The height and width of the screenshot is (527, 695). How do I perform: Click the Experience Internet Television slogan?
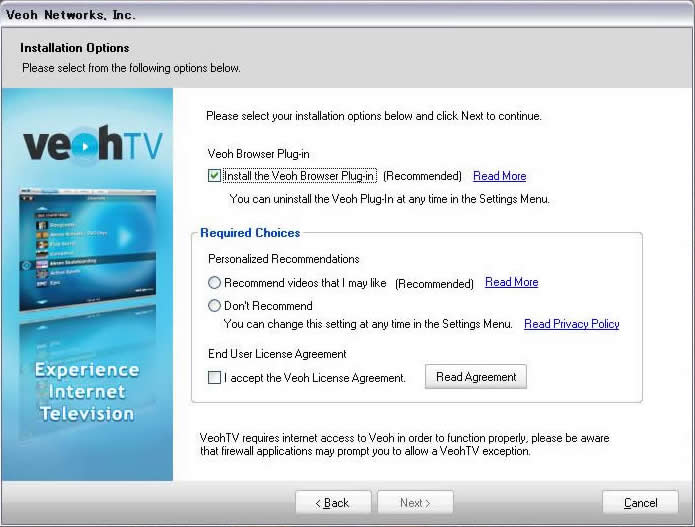click(x=87, y=392)
